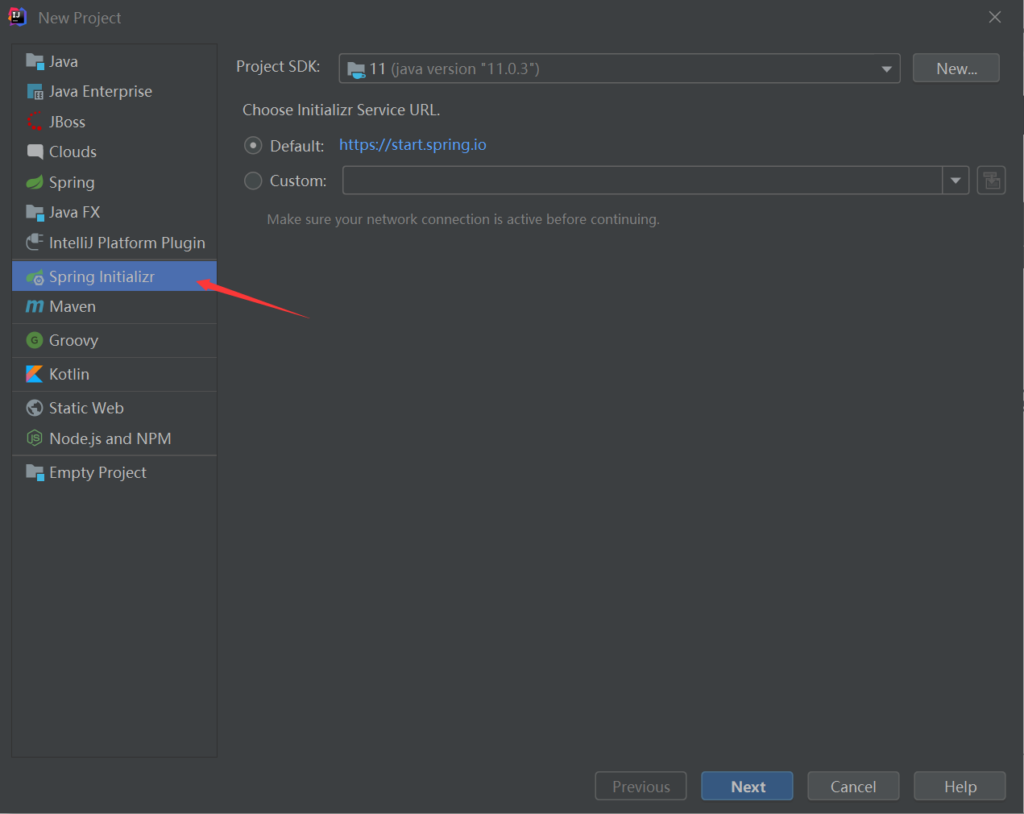Click the 'Project SDK:' label
The width and height of the screenshot is (1024, 814).
click(x=278, y=67)
